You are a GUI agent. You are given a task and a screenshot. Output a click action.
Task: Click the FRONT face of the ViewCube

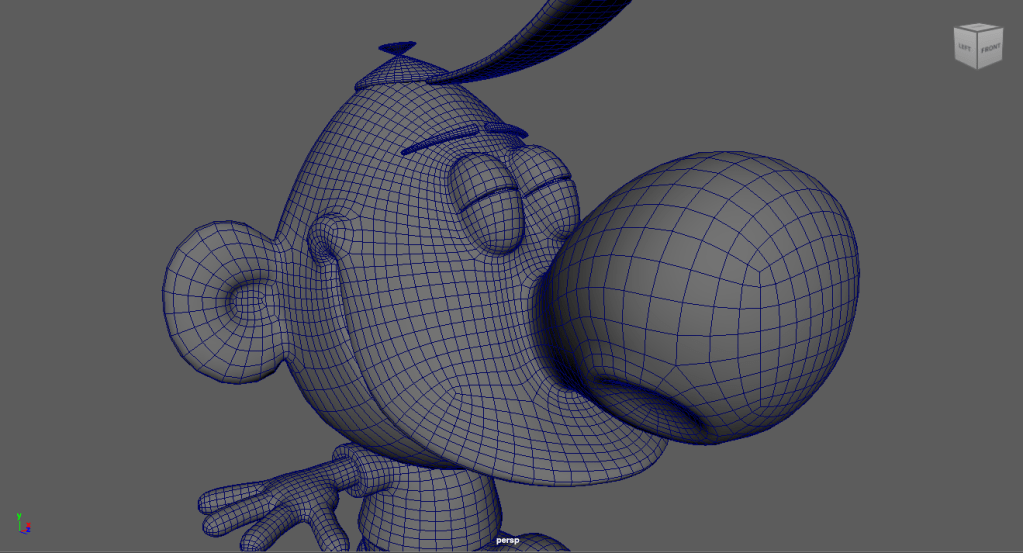point(988,49)
